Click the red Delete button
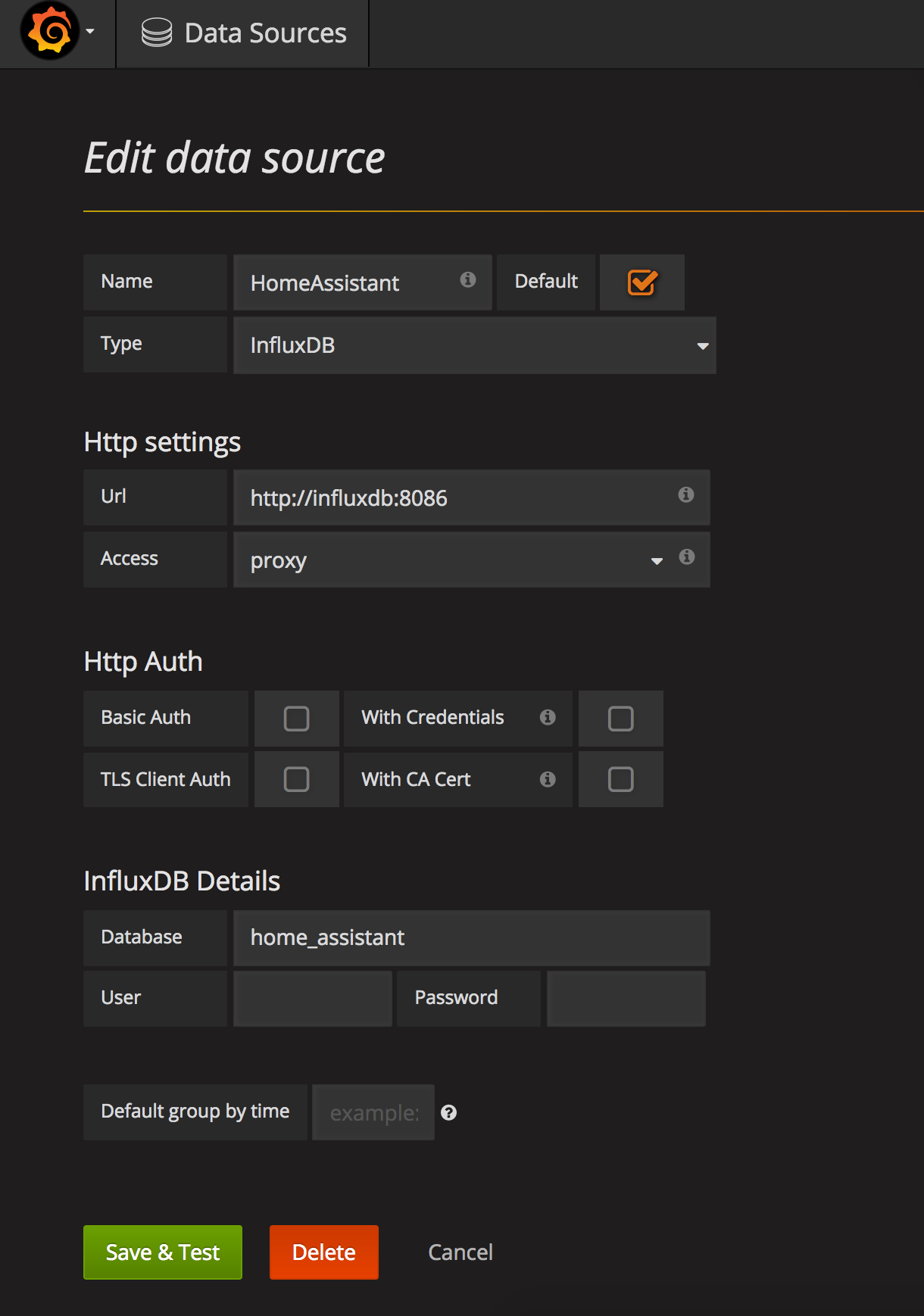The height and width of the screenshot is (1316, 924). tap(324, 1252)
